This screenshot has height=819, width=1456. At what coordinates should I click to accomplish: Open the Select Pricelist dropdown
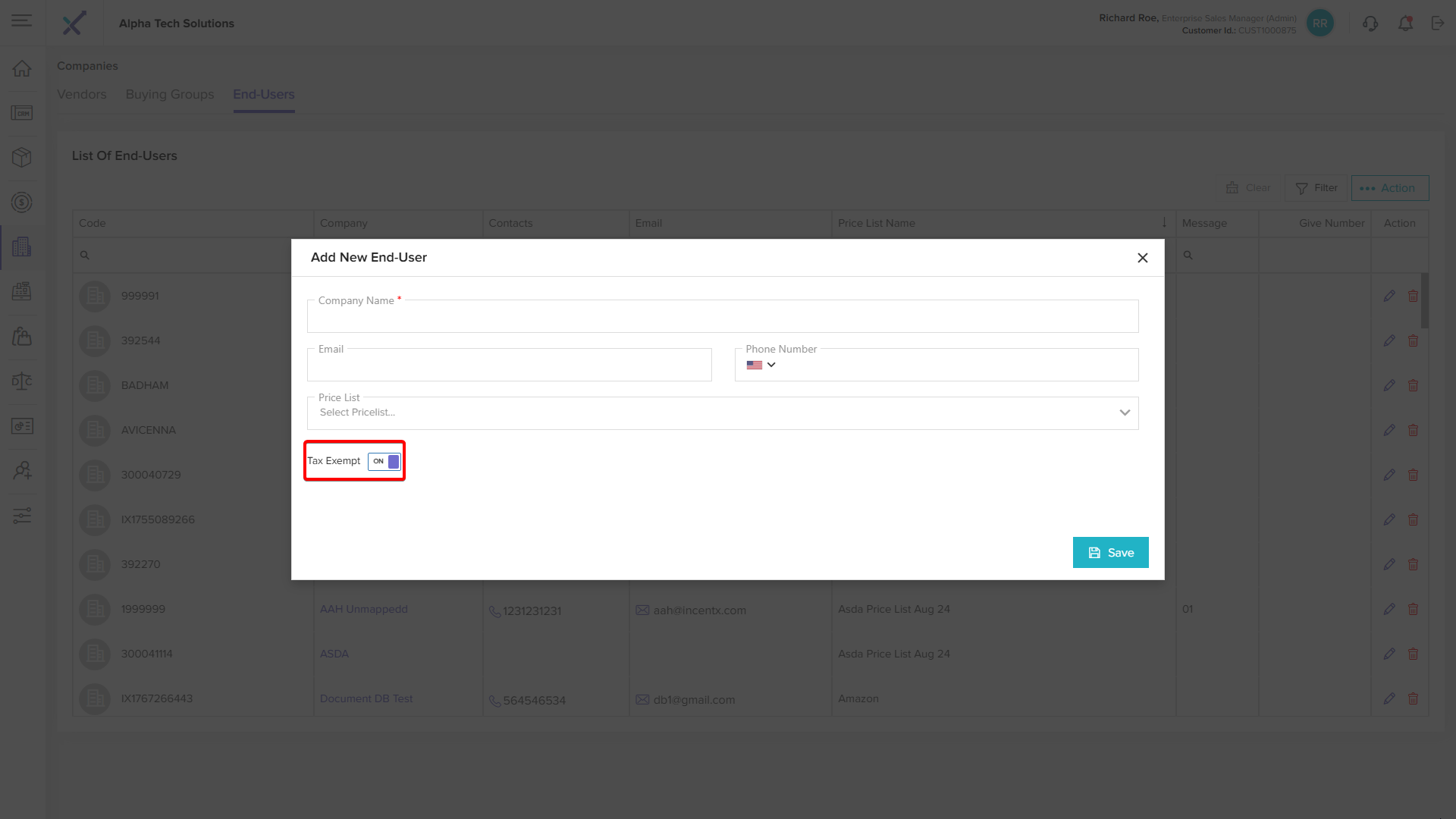[722, 413]
